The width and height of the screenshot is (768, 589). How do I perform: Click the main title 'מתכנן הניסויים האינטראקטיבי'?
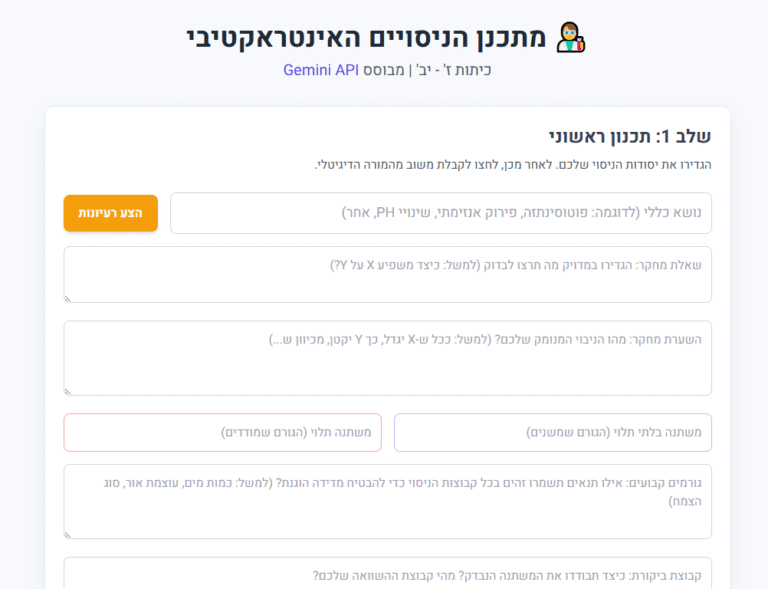(x=367, y=37)
